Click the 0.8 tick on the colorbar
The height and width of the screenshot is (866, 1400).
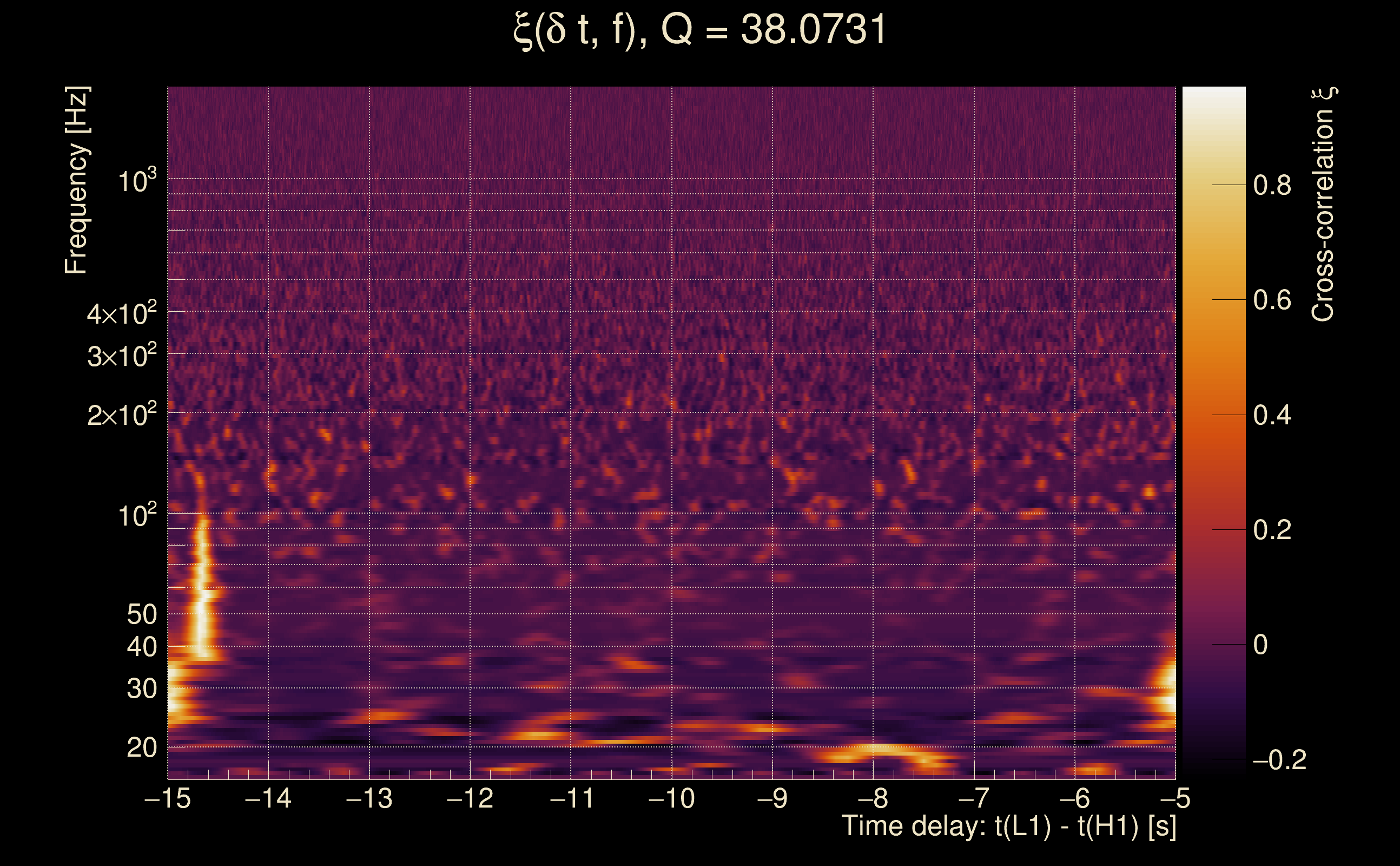(1272, 186)
